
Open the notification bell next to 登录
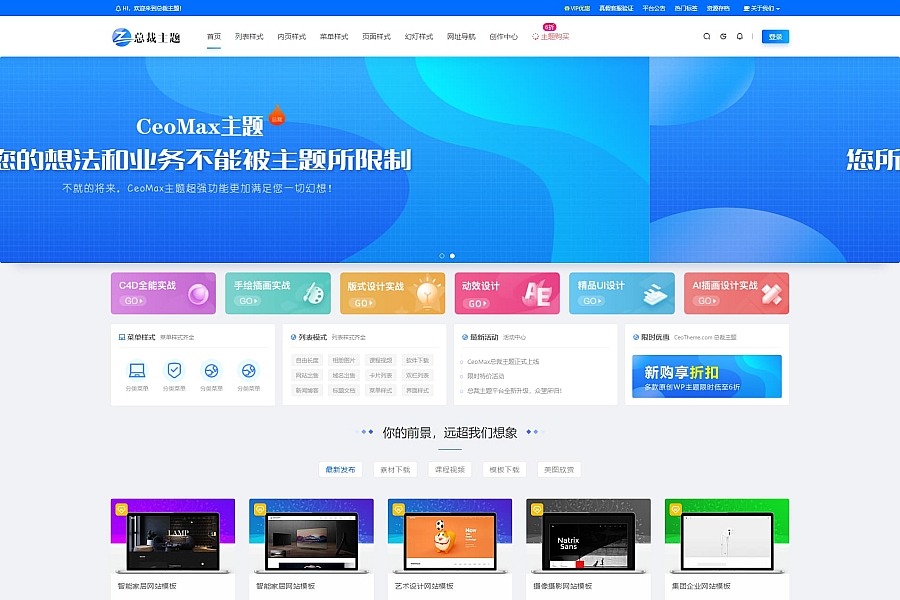[740, 36]
